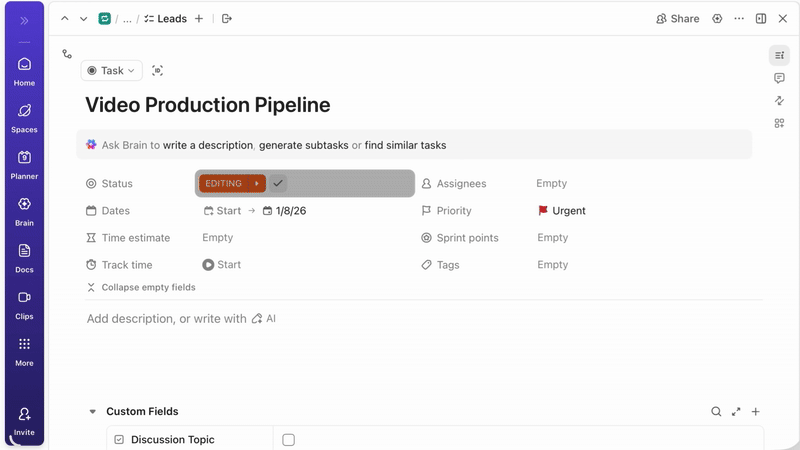
Task: Search the custom fields
Action: (716, 411)
